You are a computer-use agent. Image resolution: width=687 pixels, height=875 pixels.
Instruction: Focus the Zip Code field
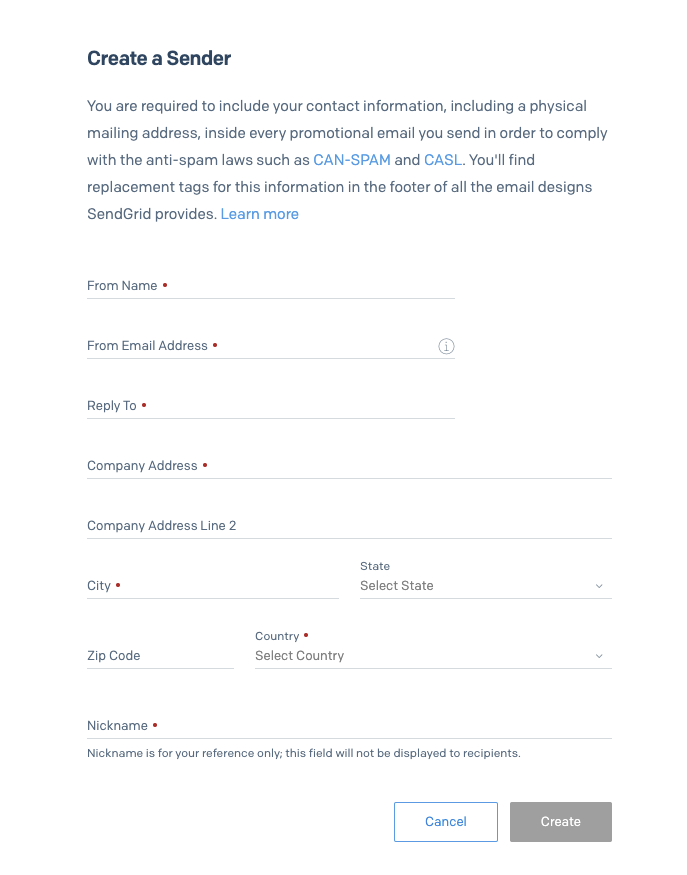tap(160, 656)
